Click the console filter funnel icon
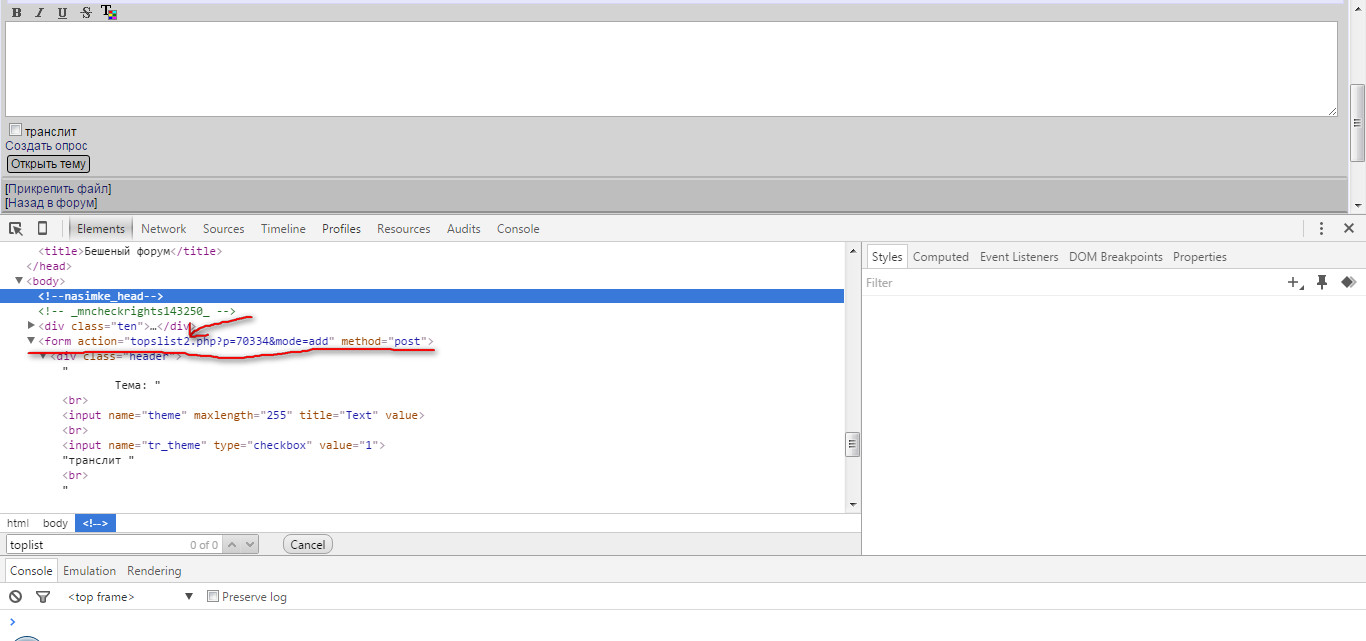 (x=43, y=597)
